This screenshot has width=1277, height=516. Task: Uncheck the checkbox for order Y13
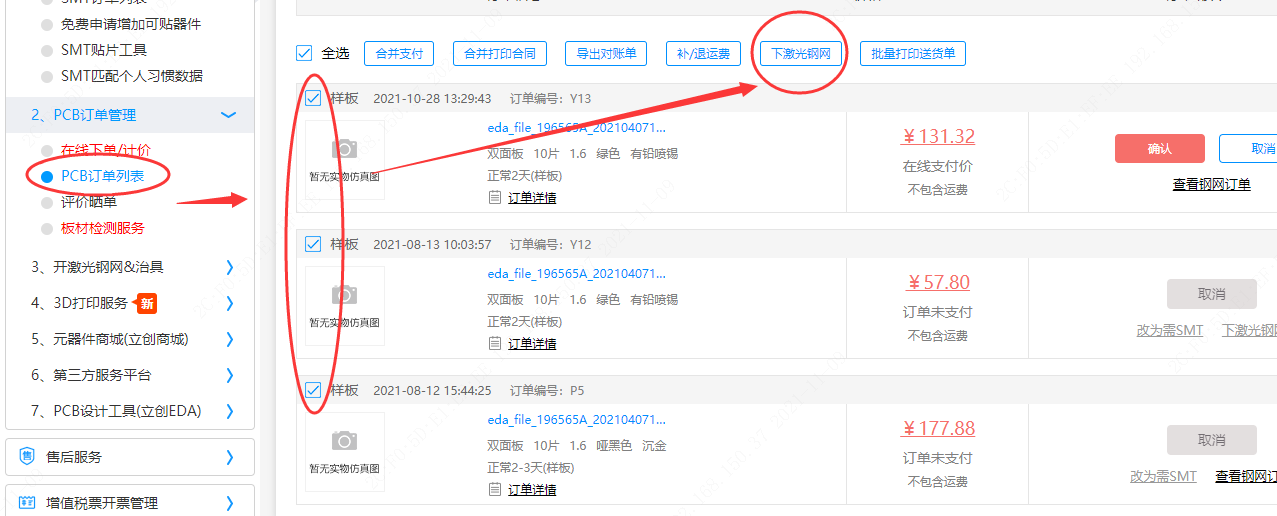click(313, 98)
